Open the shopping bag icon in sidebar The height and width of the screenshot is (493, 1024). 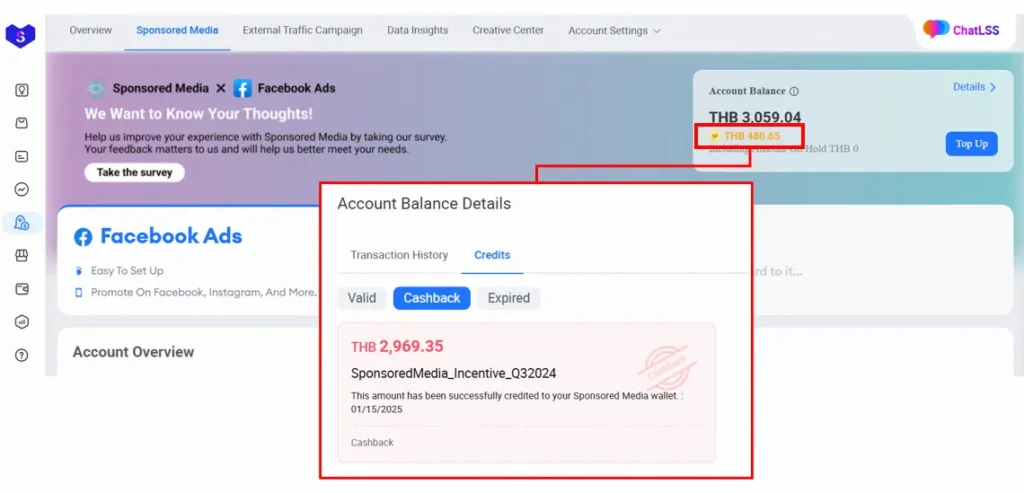22,123
